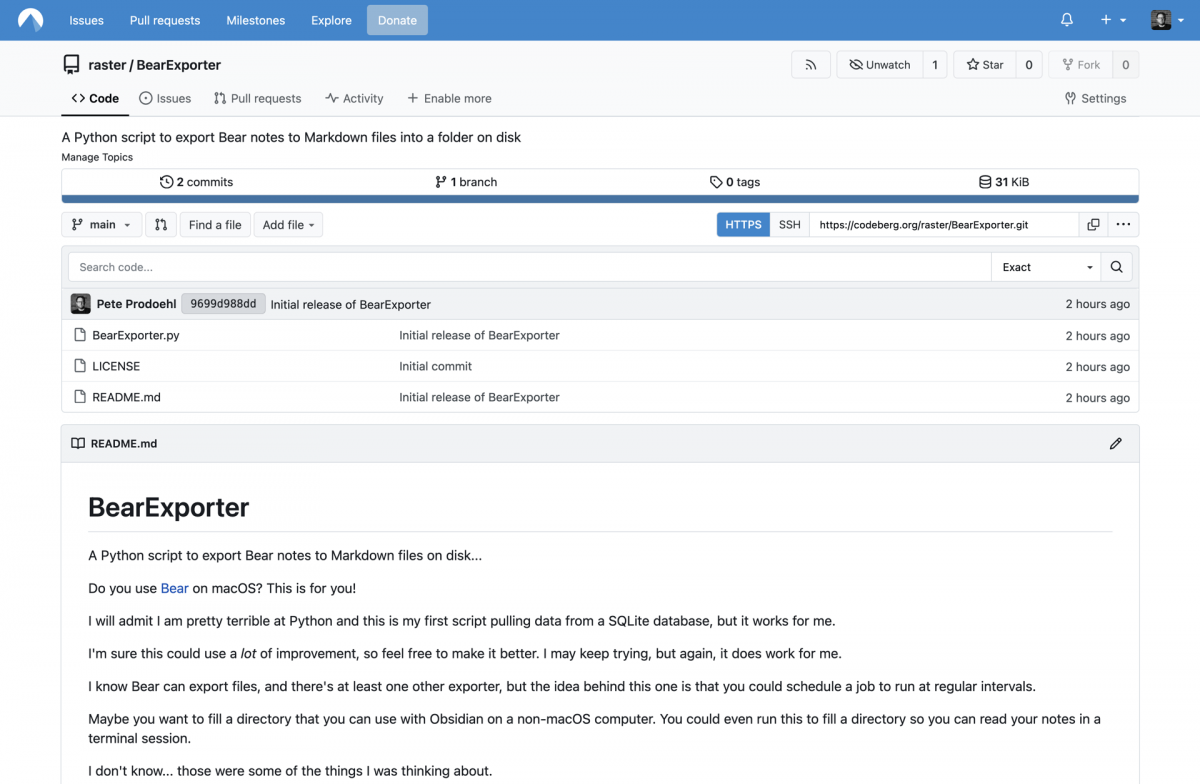Go to Issues in the top navigation
This screenshot has height=784, width=1200.
coord(86,20)
